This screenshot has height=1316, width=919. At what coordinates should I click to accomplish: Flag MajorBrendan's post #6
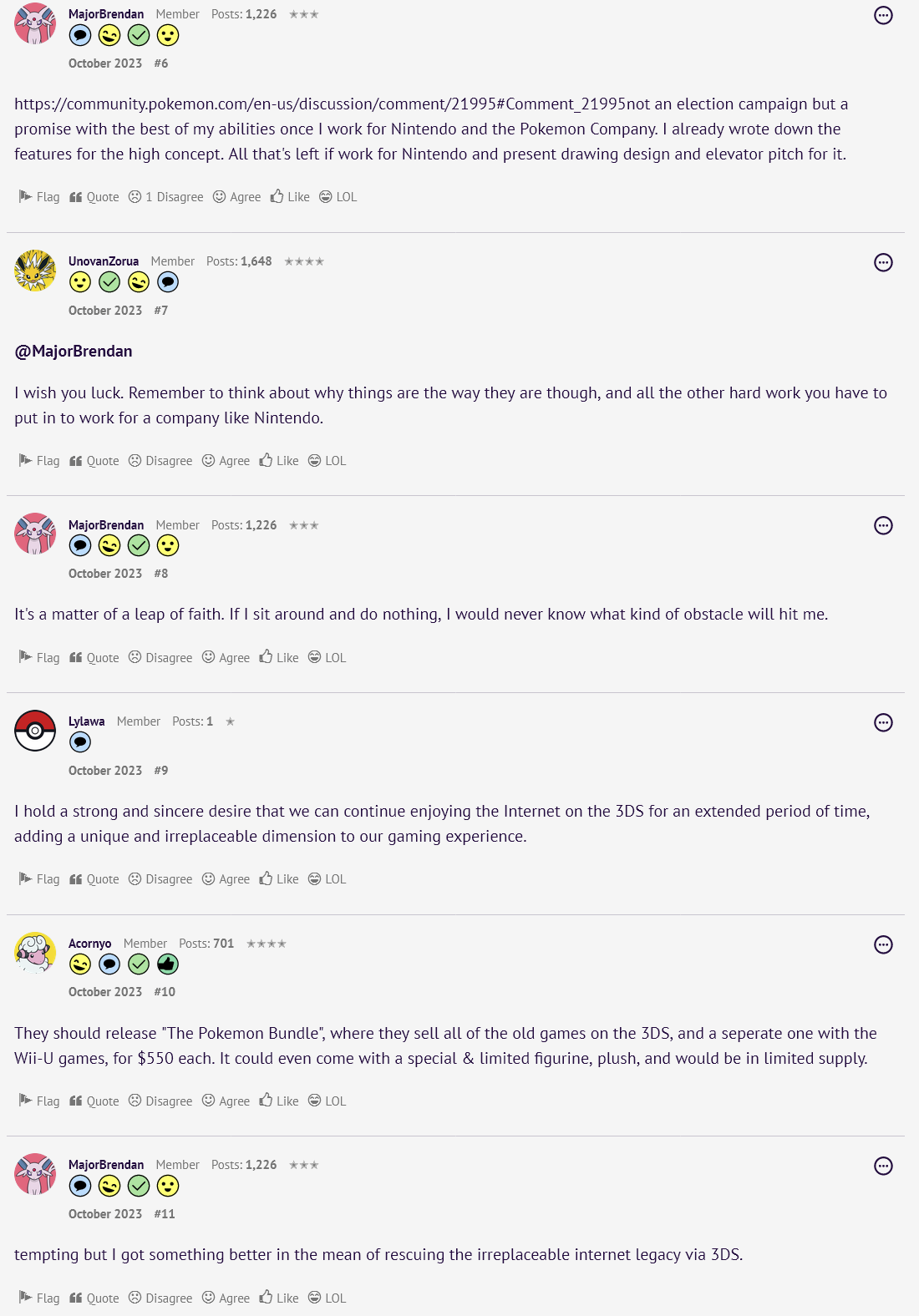39,197
